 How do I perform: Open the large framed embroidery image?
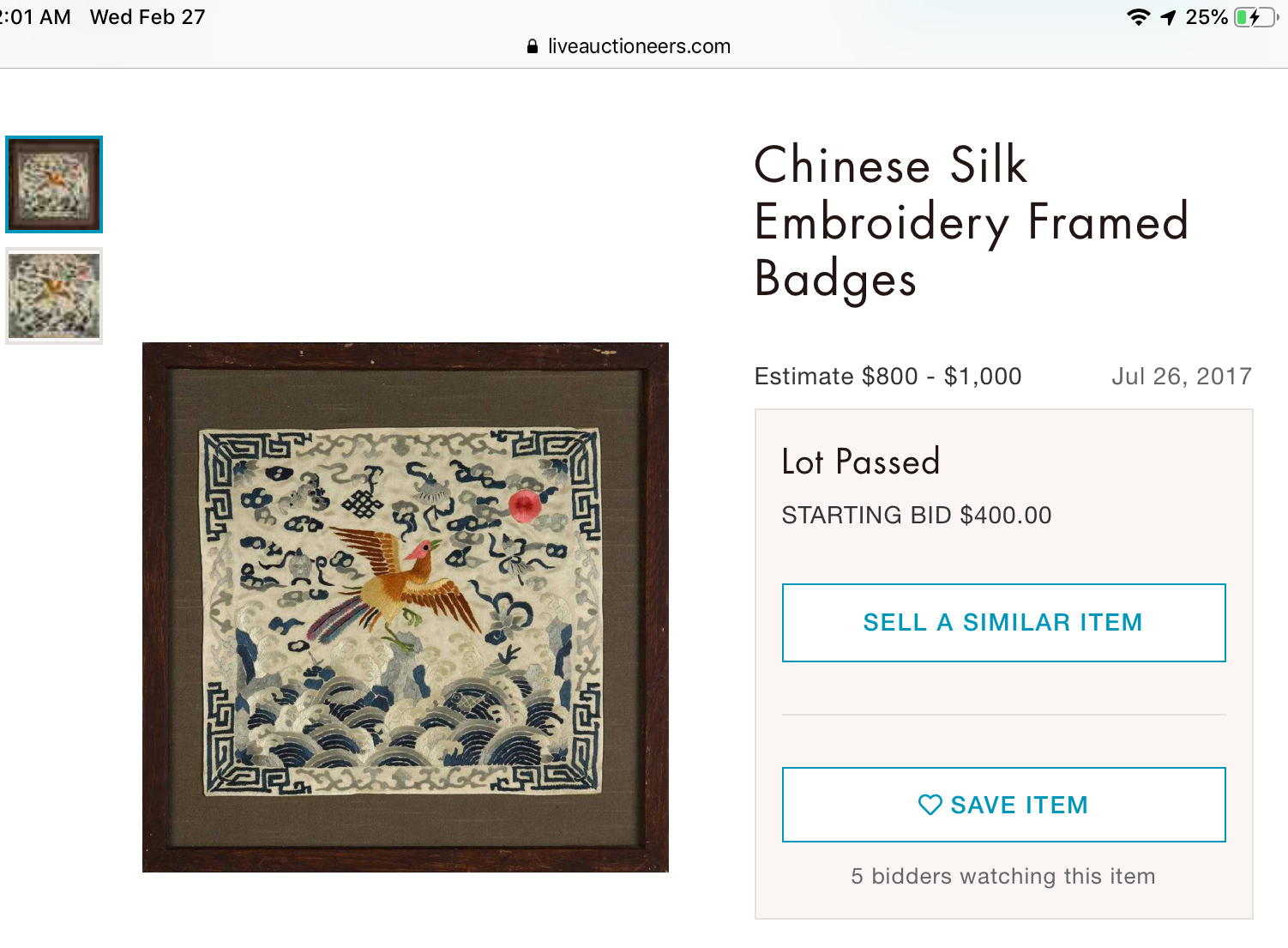405,607
